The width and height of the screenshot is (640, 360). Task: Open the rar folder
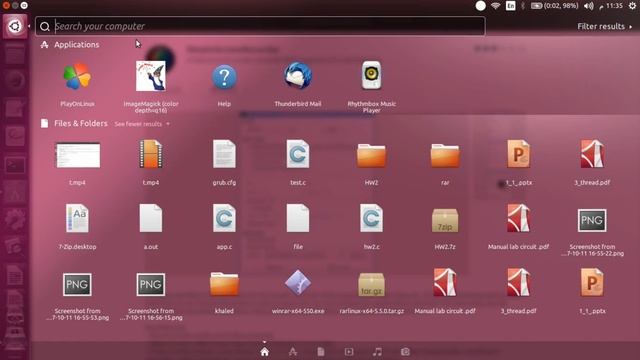tap(445, 156)
